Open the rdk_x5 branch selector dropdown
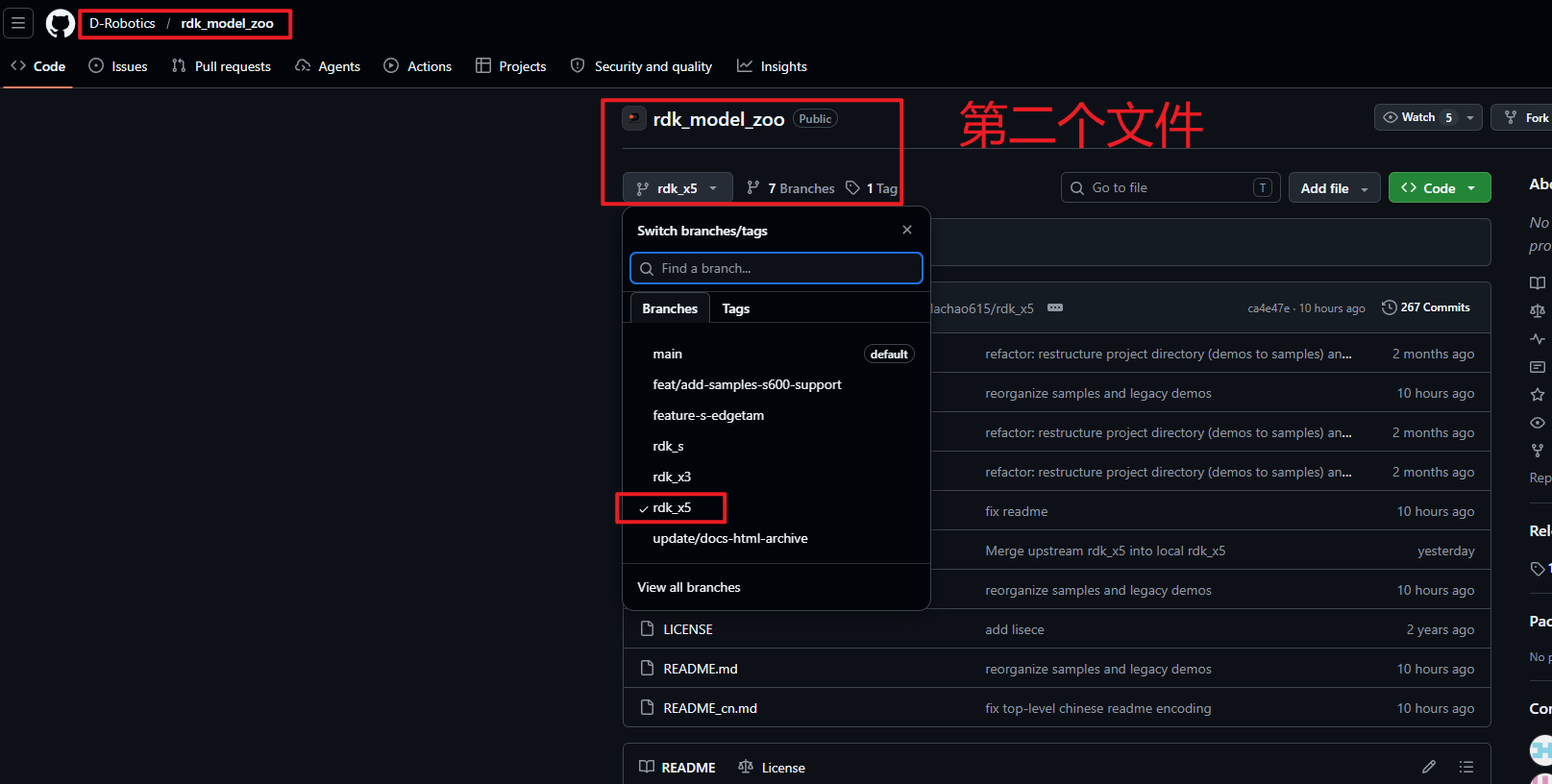Image resolution: width=1552 pixels, height=784 pixels. tap(677, 188)
